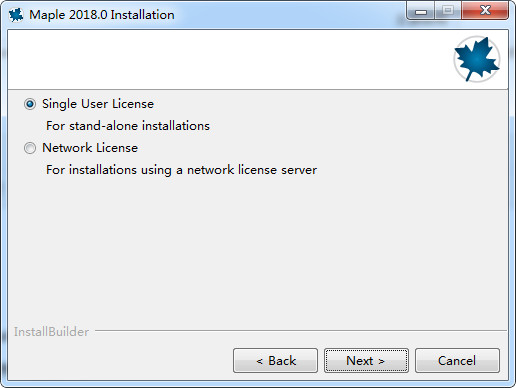Click the empty white header banner

click(230, 59)
